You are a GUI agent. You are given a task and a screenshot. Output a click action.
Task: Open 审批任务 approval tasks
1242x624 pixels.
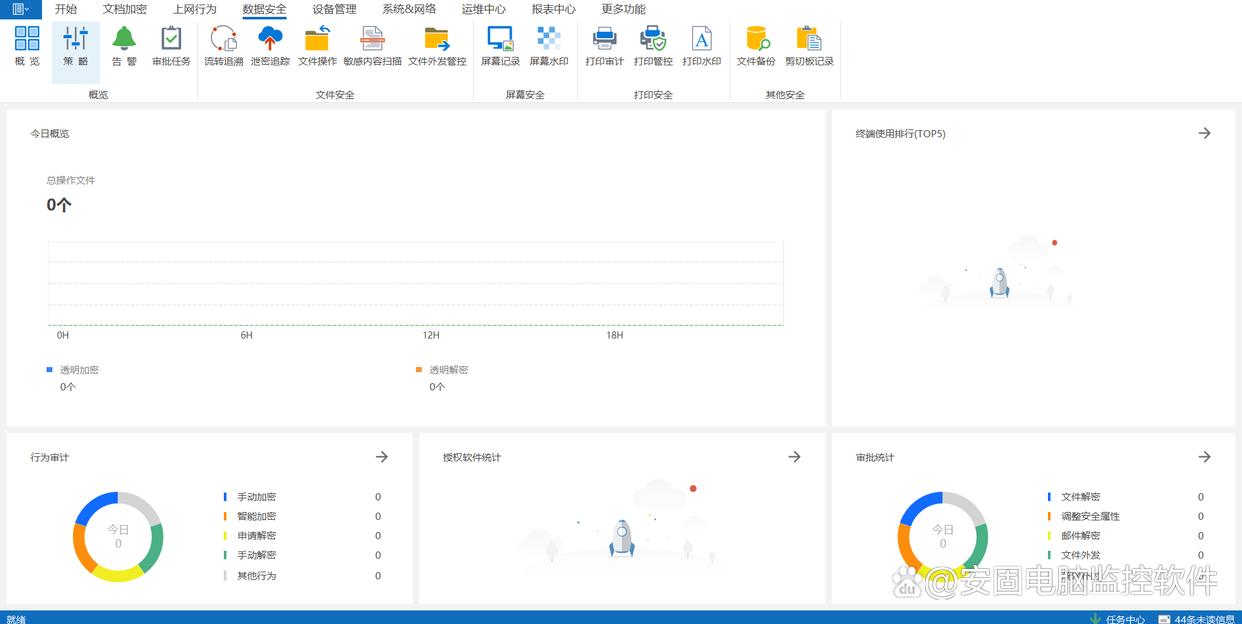[x=171, y=46]
